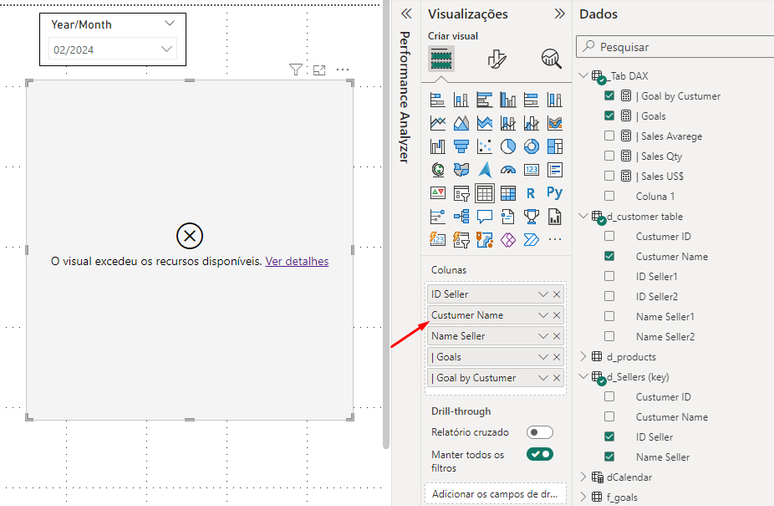
Task: Choose the R script visual
Action: click(531, 193)
